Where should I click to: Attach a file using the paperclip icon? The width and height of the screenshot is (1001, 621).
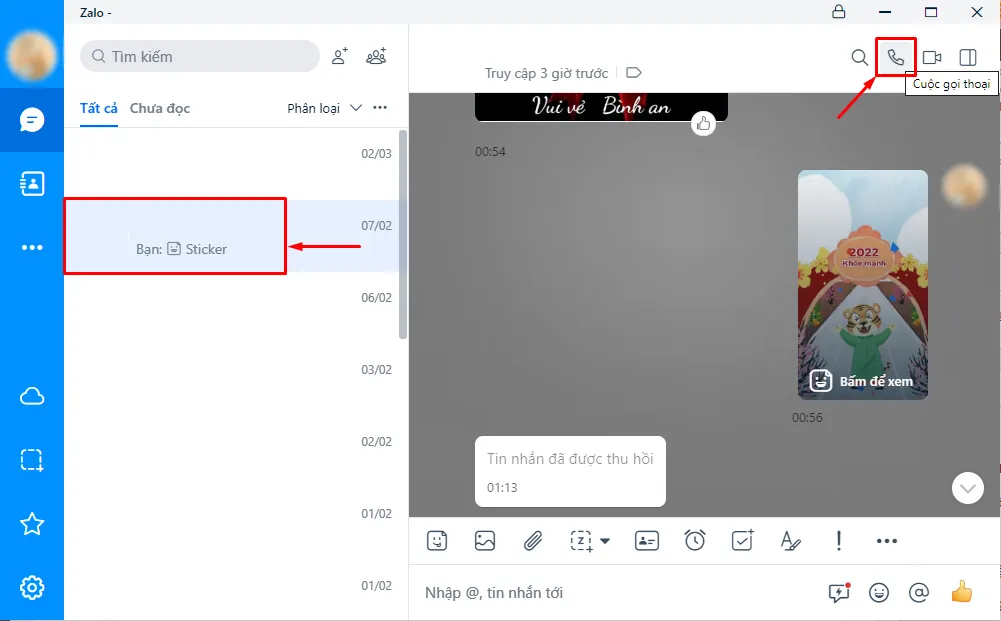tap(533, 541)
